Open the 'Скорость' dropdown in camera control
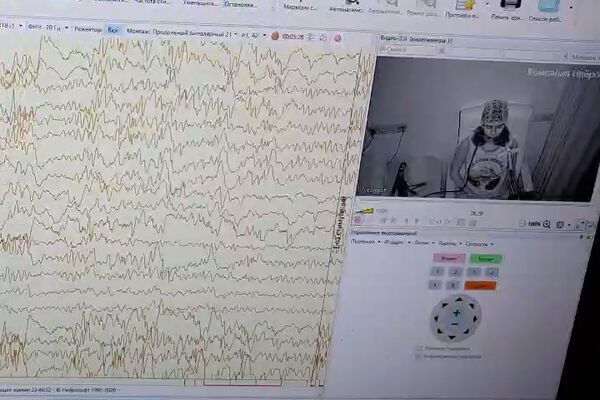600x400 pixels. tap(479, 244)
